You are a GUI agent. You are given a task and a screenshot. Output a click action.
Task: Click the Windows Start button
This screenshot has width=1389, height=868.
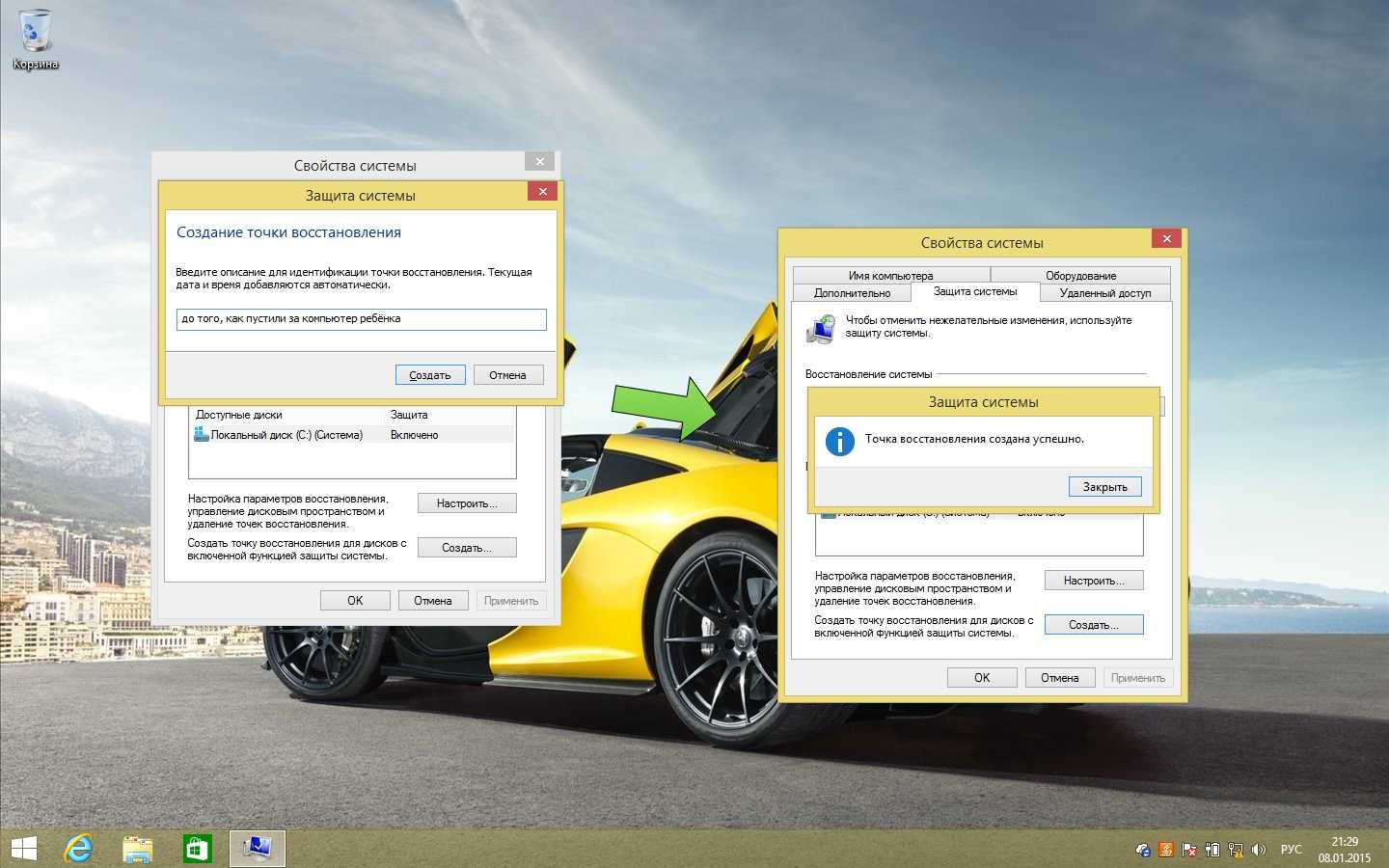point(23,849)
